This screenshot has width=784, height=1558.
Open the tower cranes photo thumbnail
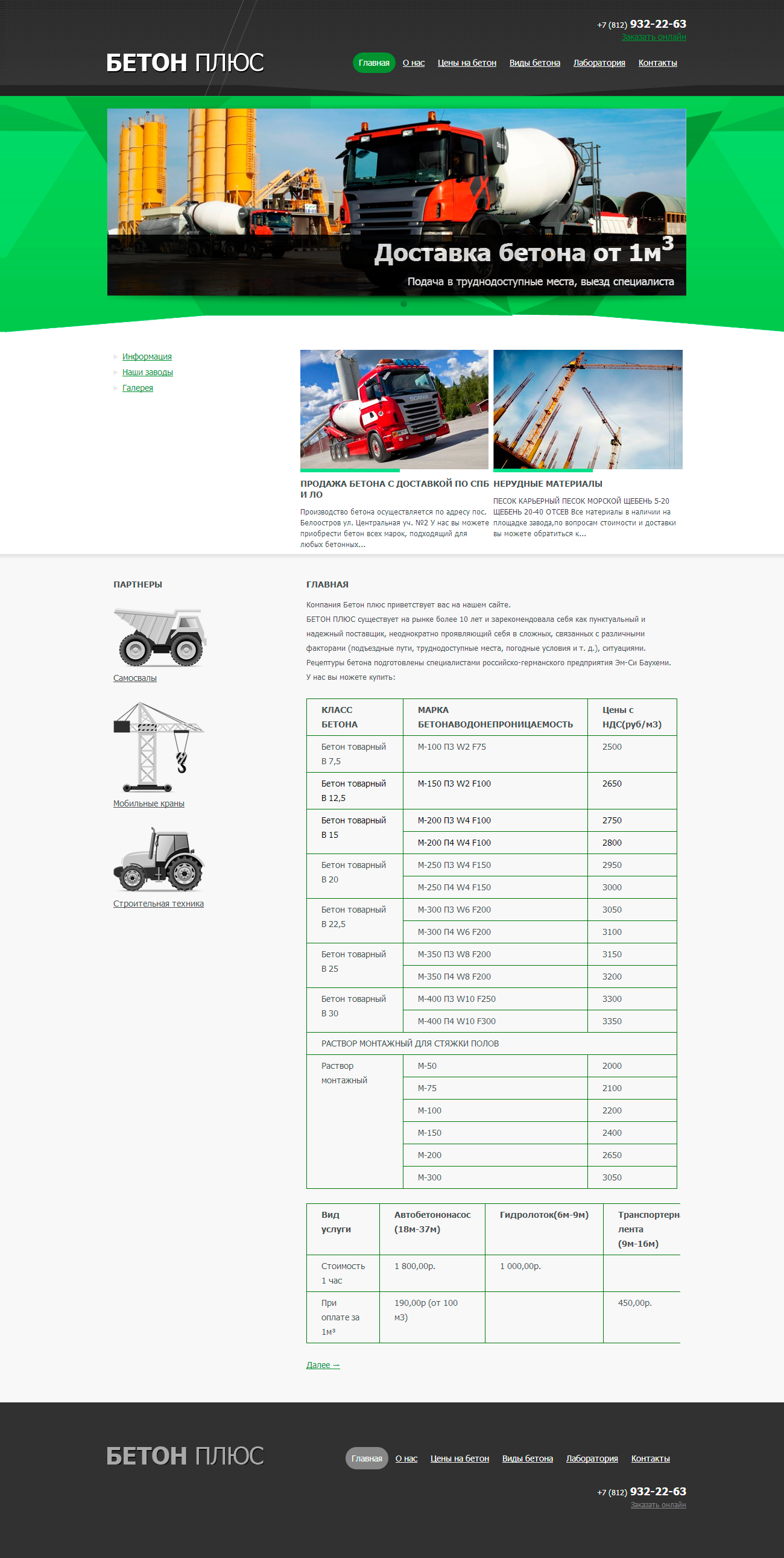(587, 410)
